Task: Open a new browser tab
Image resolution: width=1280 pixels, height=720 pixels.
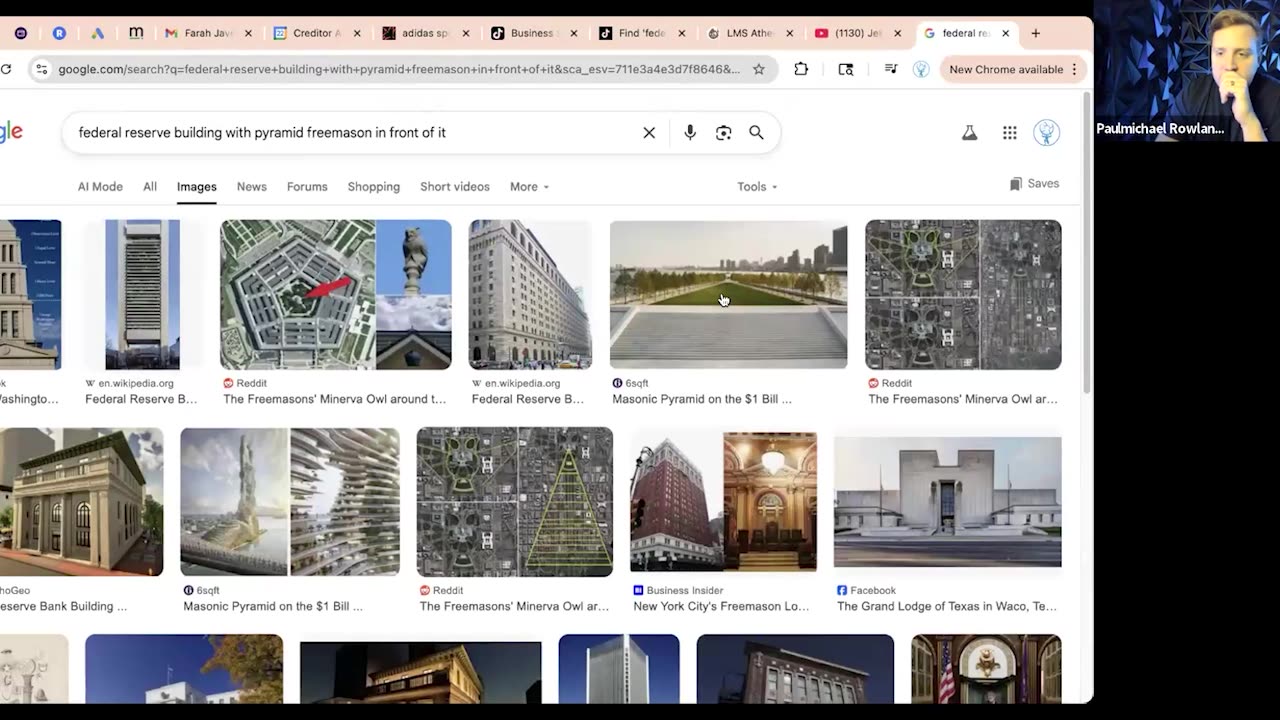Action: 1036,33
